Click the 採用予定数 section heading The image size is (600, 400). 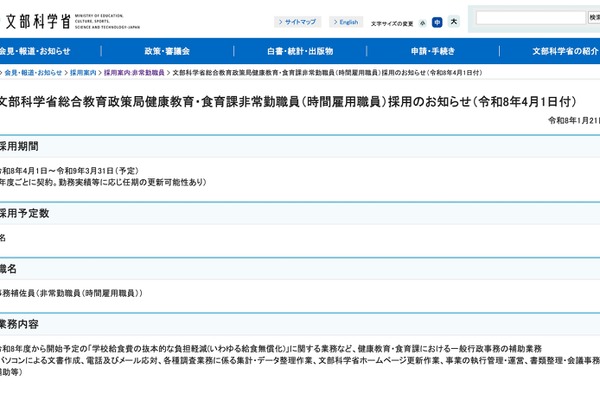24,213
